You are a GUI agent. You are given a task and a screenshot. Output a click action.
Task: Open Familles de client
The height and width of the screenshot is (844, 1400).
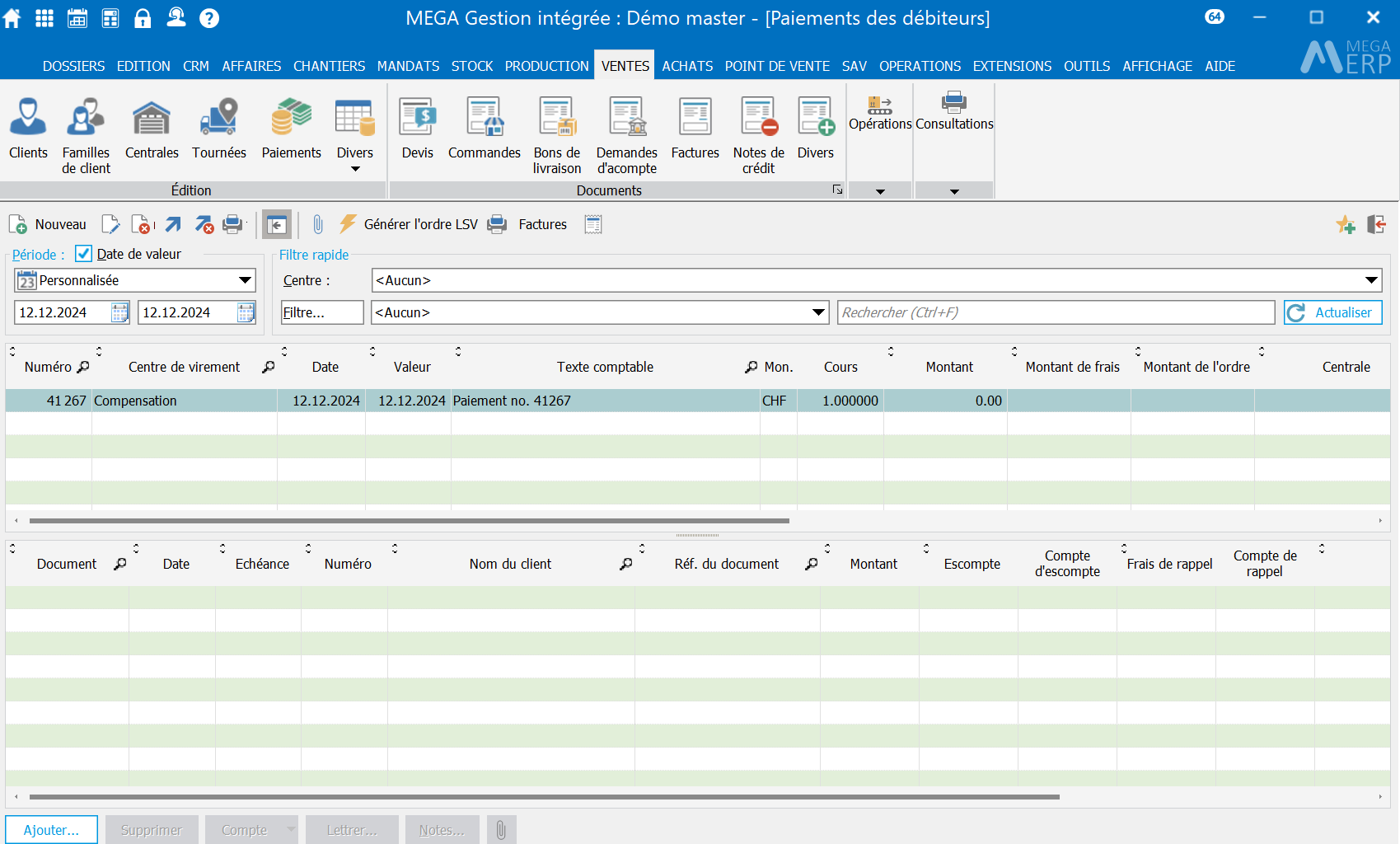pos(86,136)
